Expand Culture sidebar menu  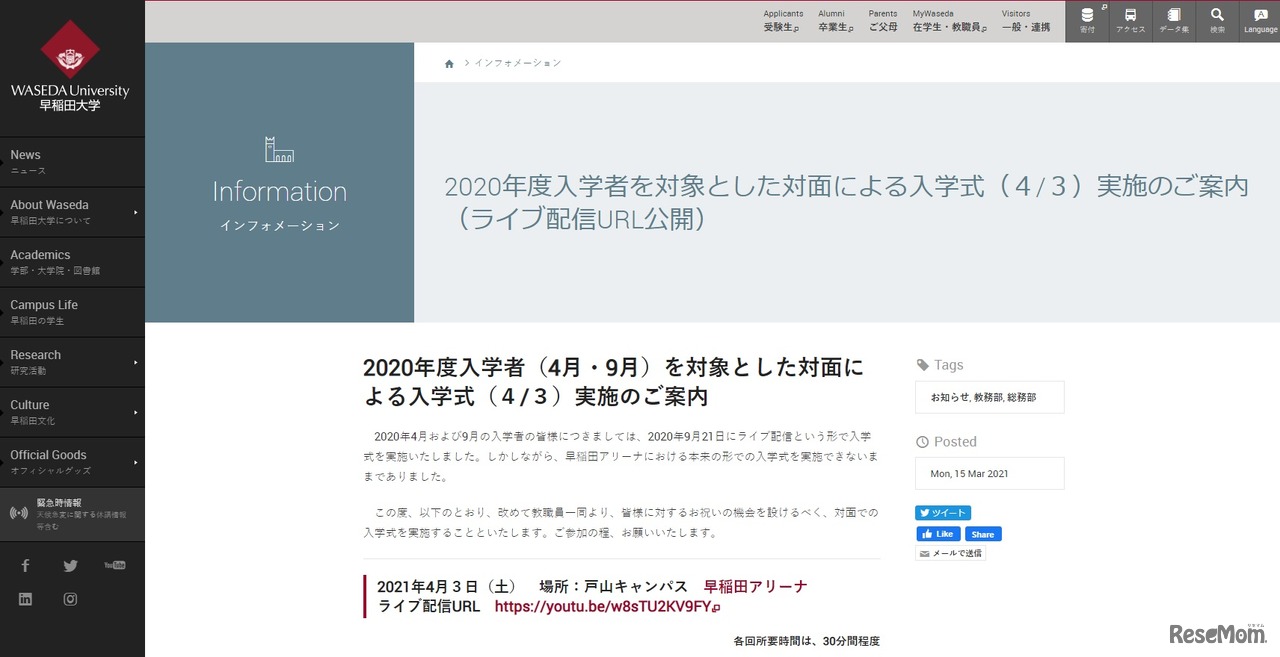pyautogui.click(x=72, y=412)
